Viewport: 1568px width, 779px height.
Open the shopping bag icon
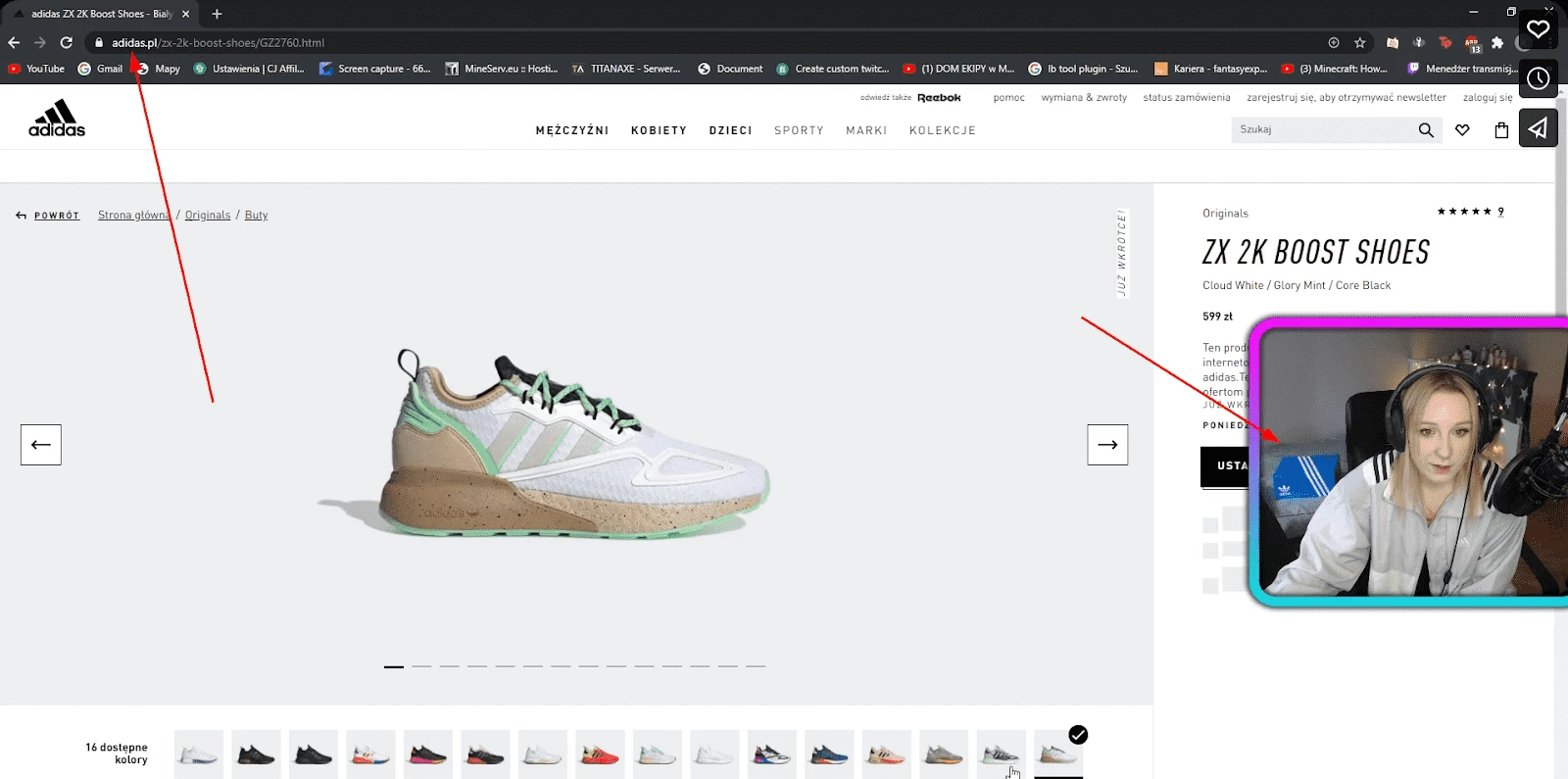(x=1501, y=129)
